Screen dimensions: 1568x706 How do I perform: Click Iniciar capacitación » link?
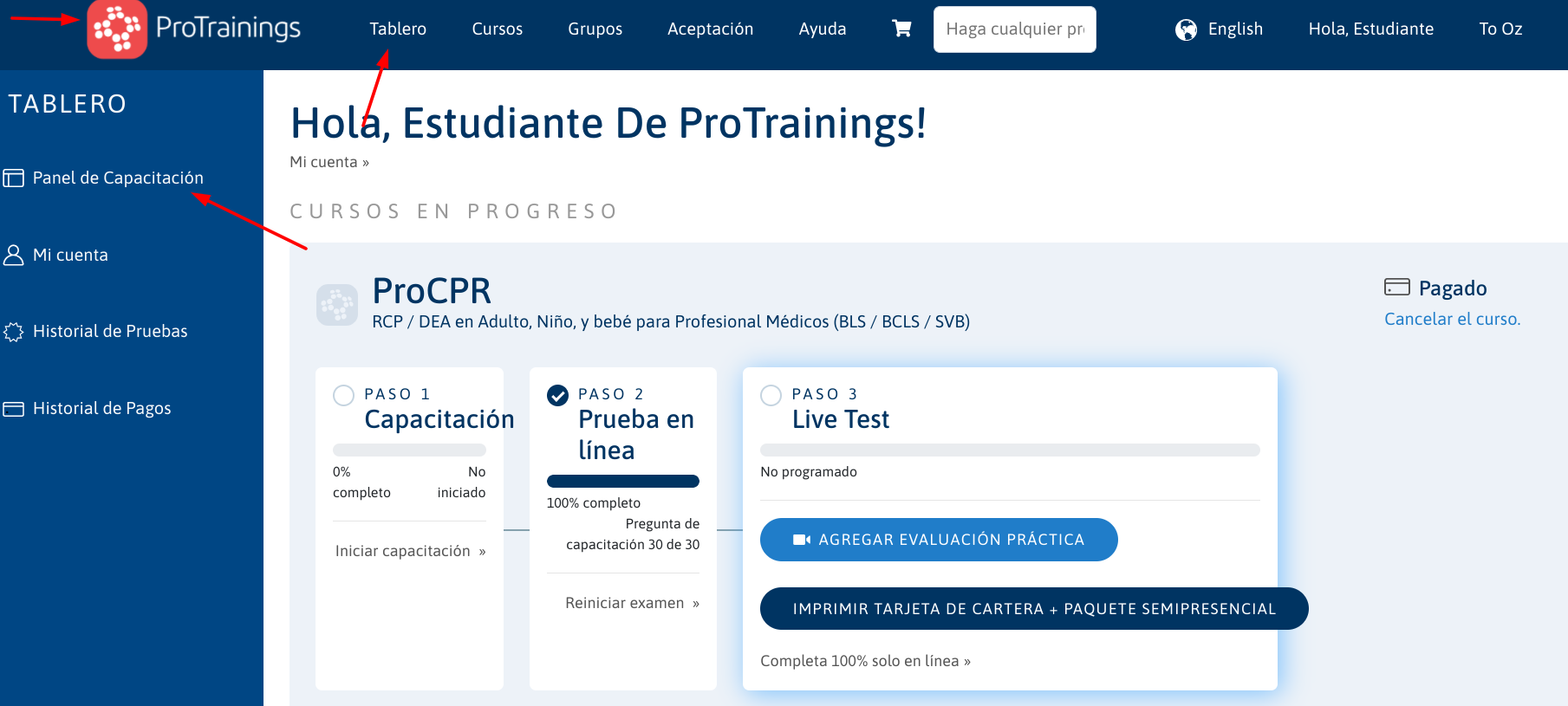pyautogui.click(x=410, y=551)
